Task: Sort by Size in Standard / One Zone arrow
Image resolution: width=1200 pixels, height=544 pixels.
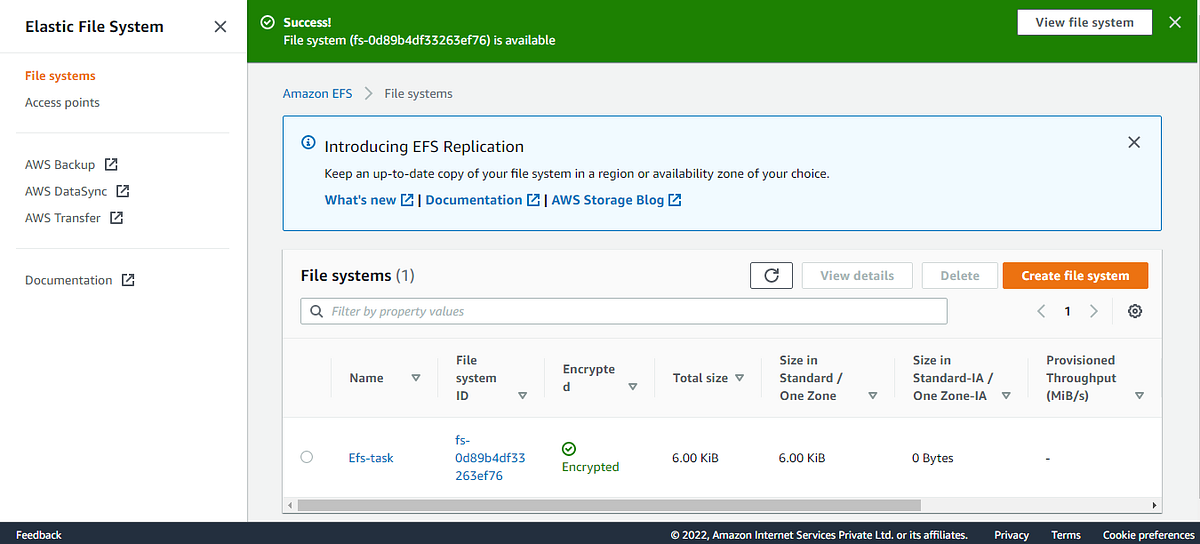Action: [x=873, y=396]
